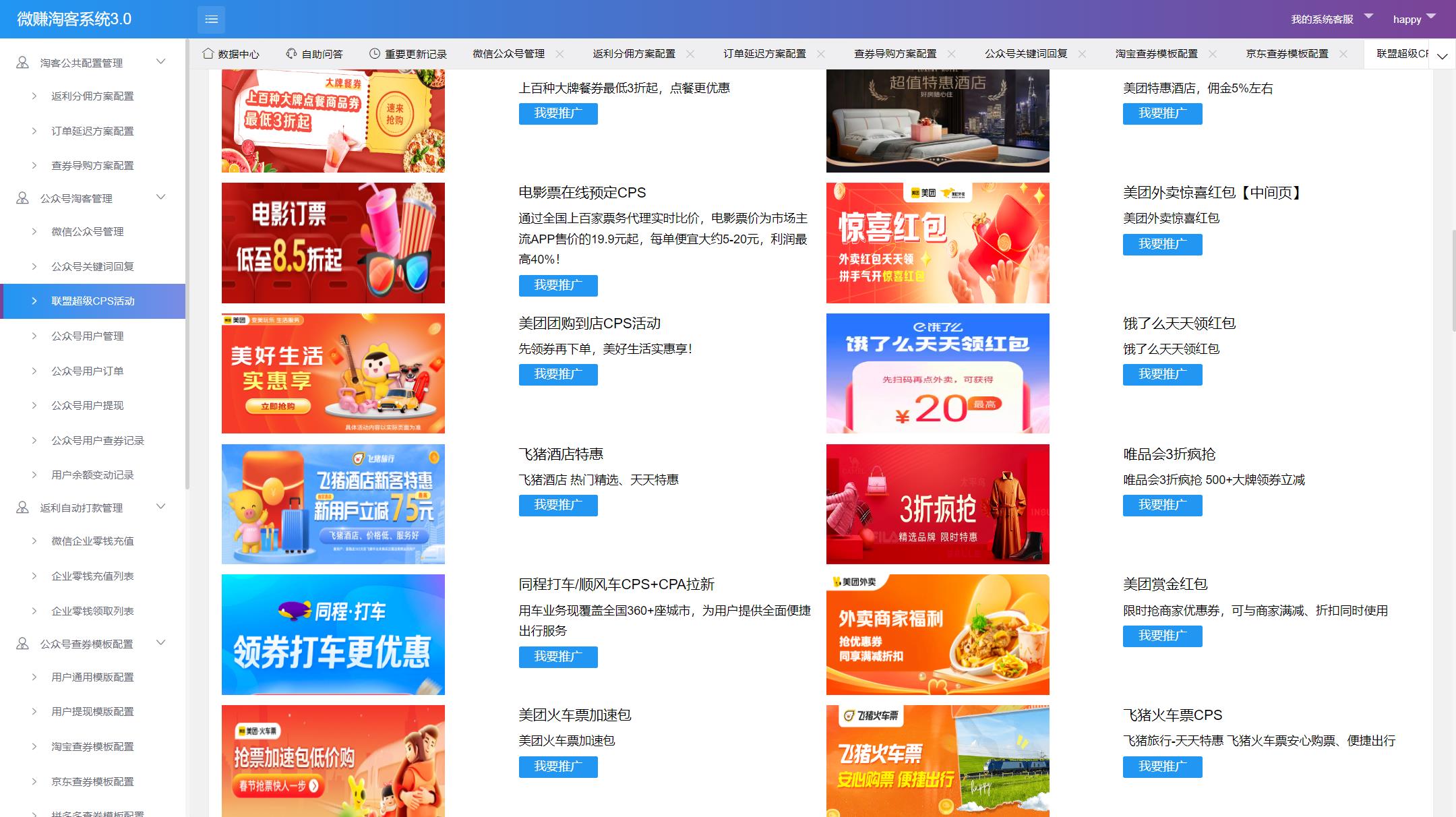The width and height of the screenshot is (1456, 817).
Task: Switch to the 微信公众号管理 tab
Action: tap(508, 54)
